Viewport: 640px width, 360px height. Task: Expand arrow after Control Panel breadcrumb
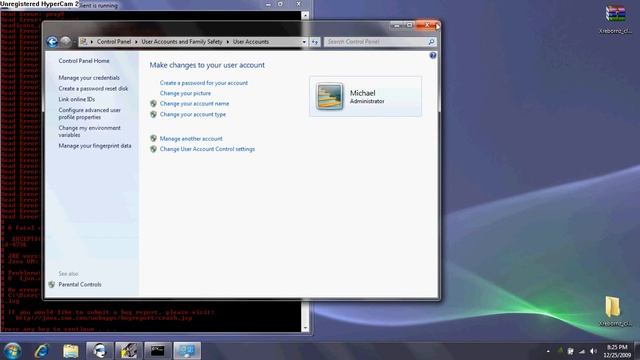(136, 42)
